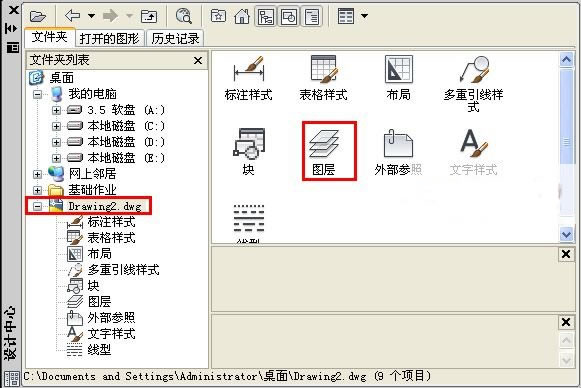Viewport: 581px width, 388px height.
Task: Select 网上邻居 in the tree
Action: coord(93,174)
